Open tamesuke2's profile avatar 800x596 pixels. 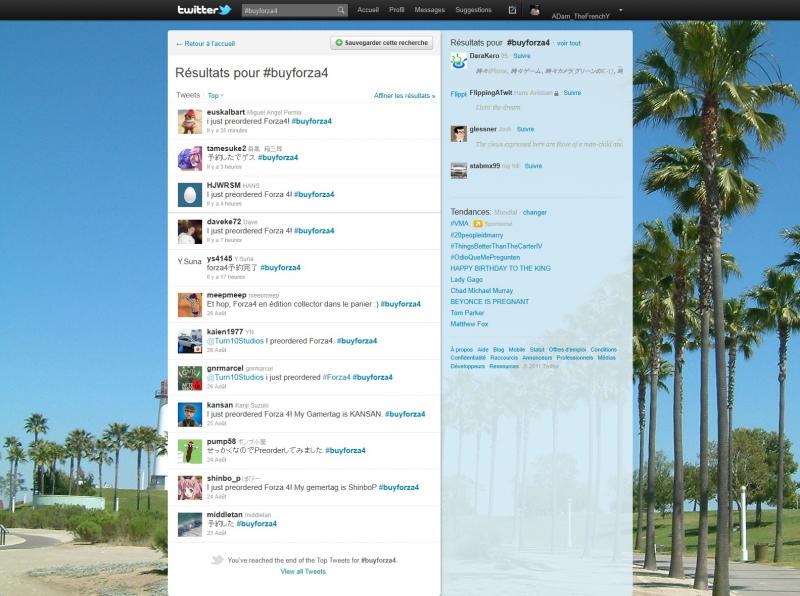tap(190, 158)
